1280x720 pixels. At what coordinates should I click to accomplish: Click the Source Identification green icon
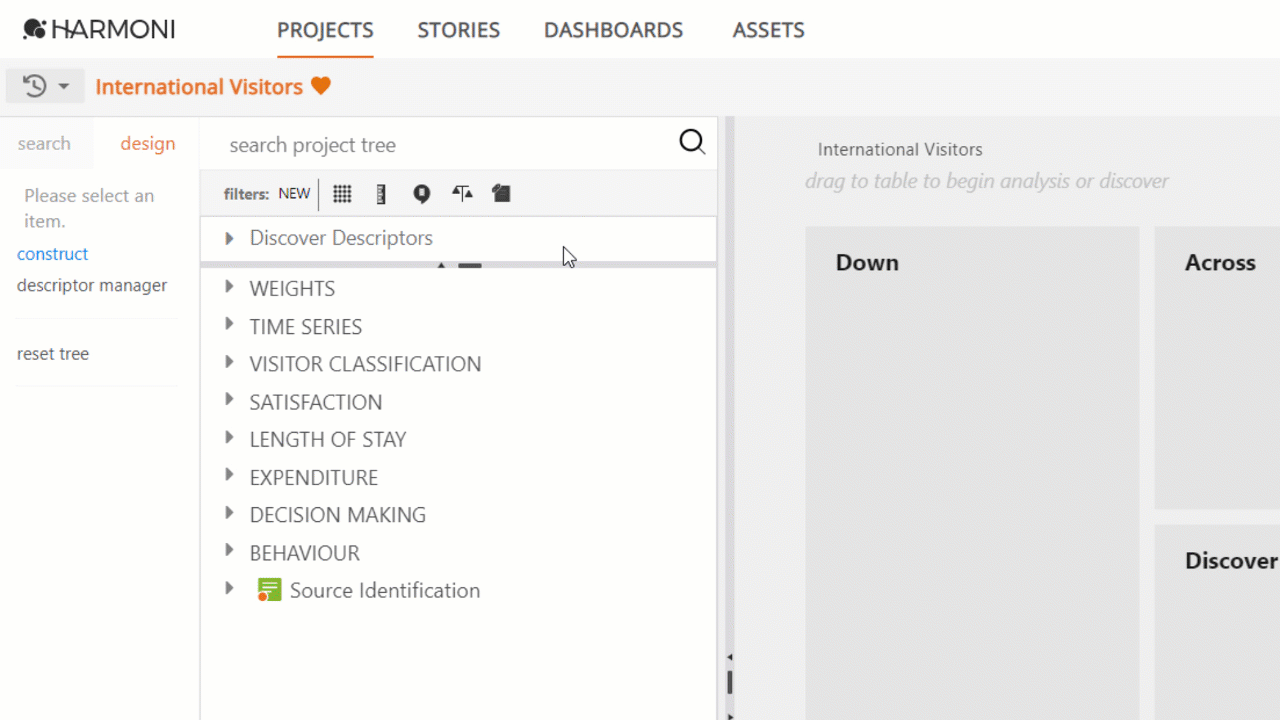269,590
